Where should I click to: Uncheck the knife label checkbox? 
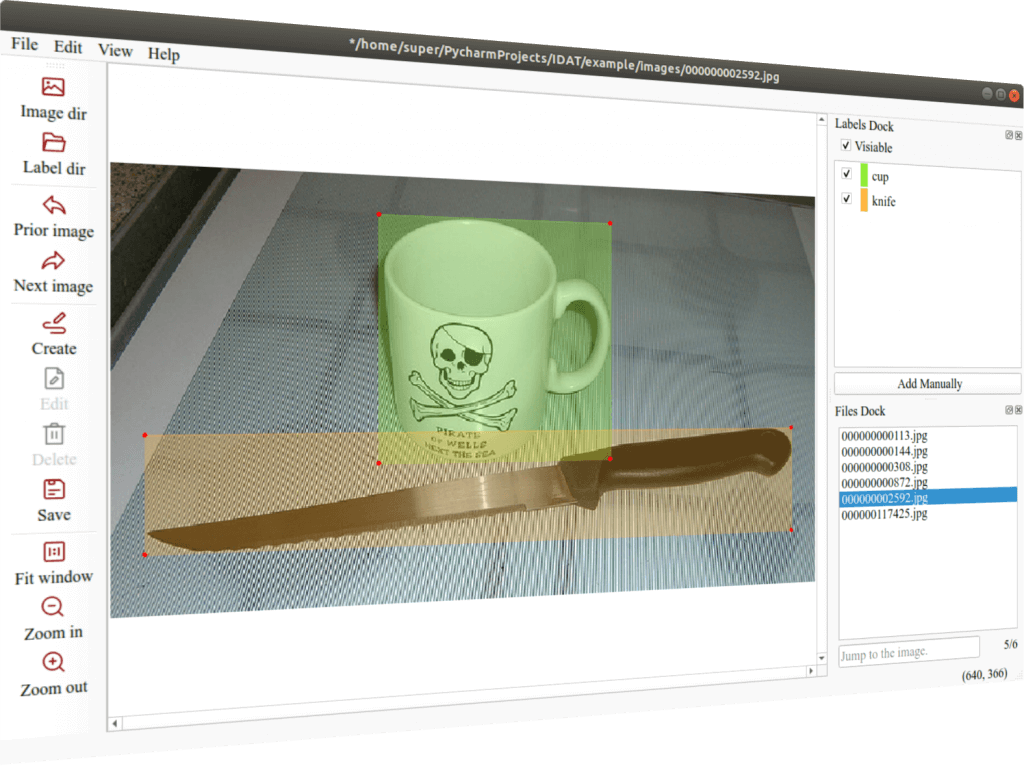click(x=847, y=199)
